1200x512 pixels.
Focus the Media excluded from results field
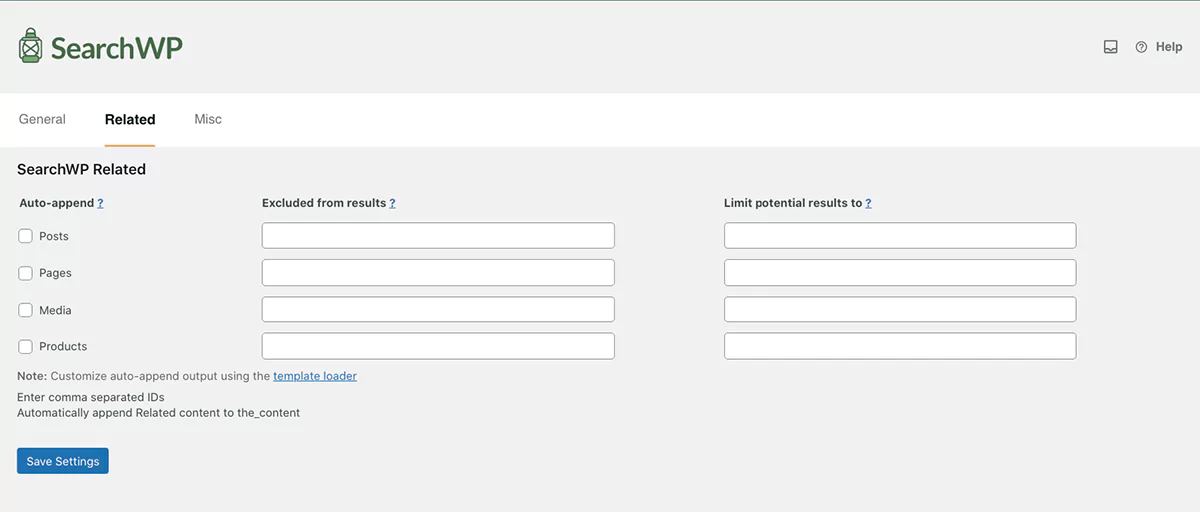438,310
